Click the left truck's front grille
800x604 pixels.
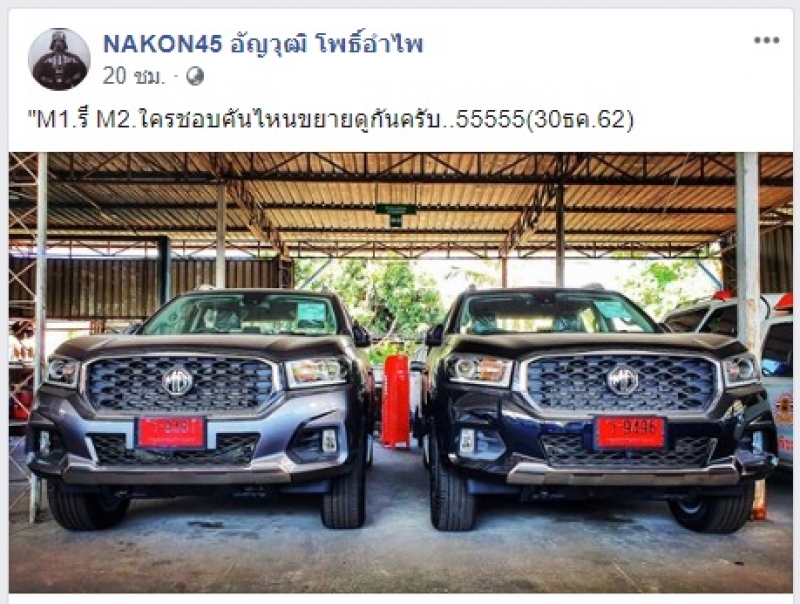click(181, 384)
